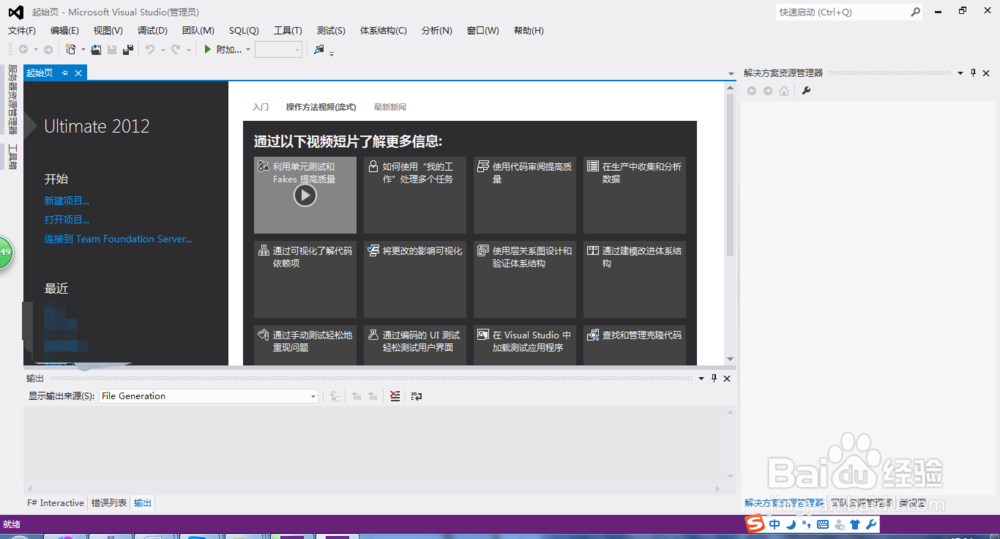Click the 新建项目... link

[66, 200]
